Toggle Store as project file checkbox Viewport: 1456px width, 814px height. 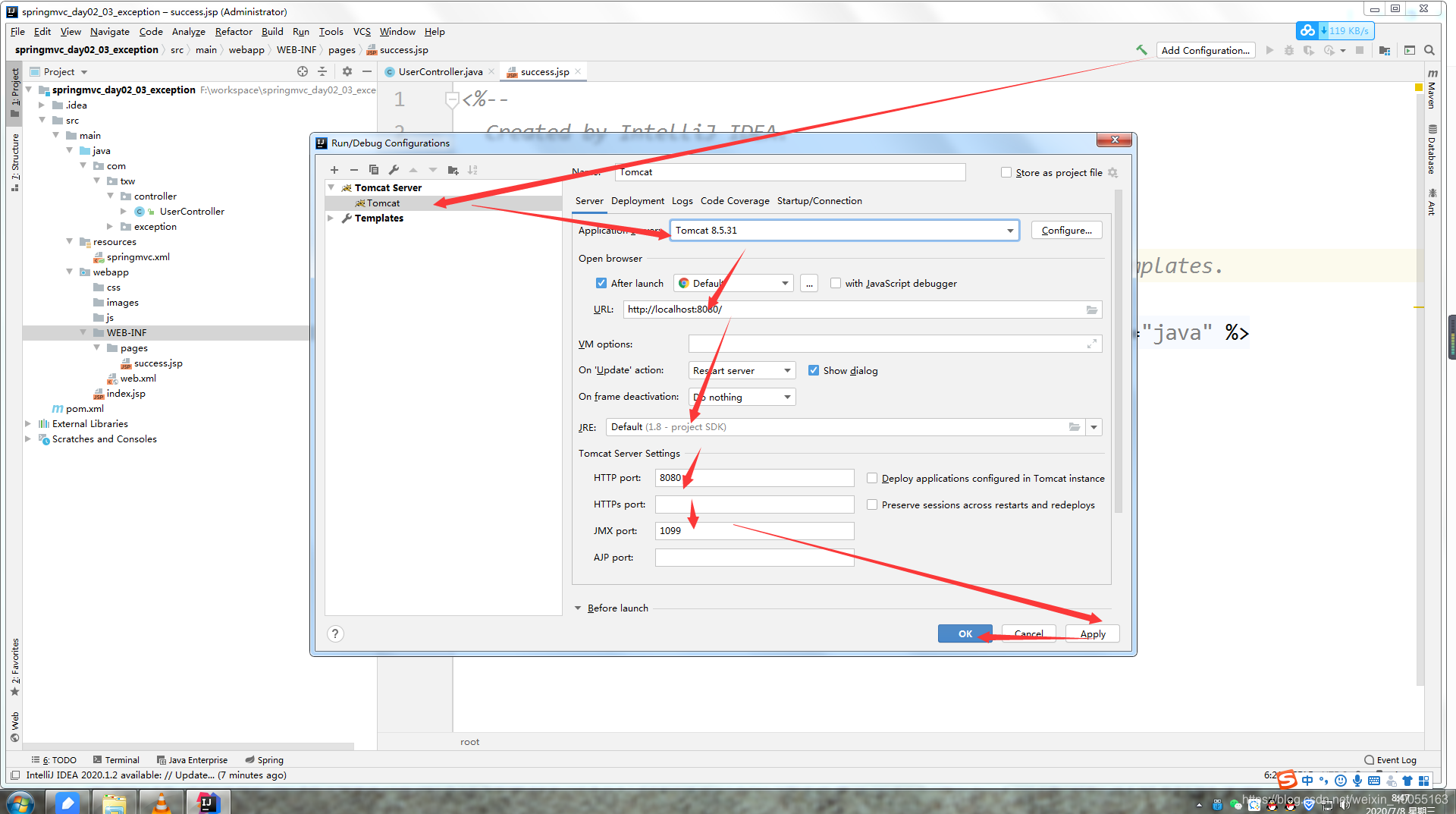(x=1006, y=173)
